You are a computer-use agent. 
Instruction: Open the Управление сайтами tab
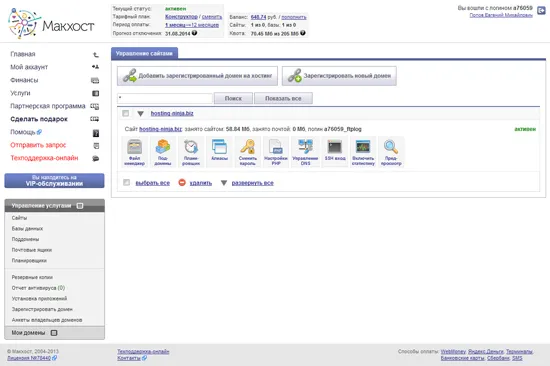[144, 53]
